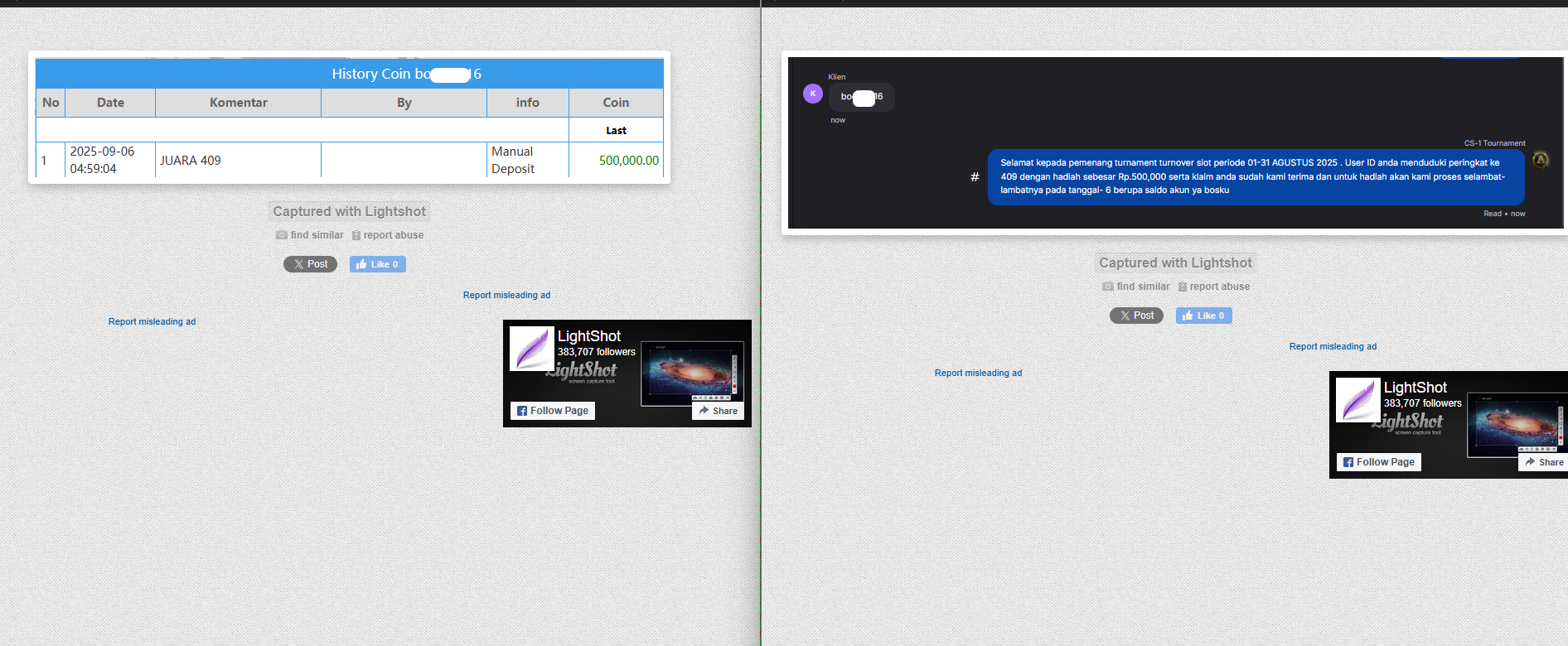
Task: Click 'Captured with Lightshot' heading in left window
Action: (349, 211)
